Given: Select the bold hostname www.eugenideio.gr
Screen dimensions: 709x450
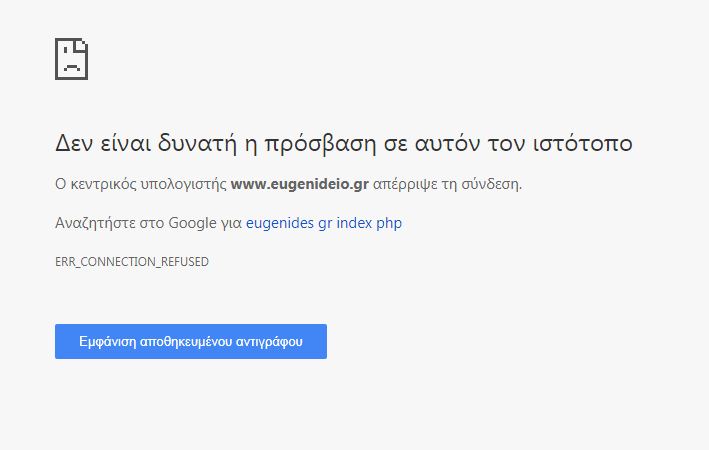Looking at the screenshot, I should pyautogui.click(x=300, y=184).
